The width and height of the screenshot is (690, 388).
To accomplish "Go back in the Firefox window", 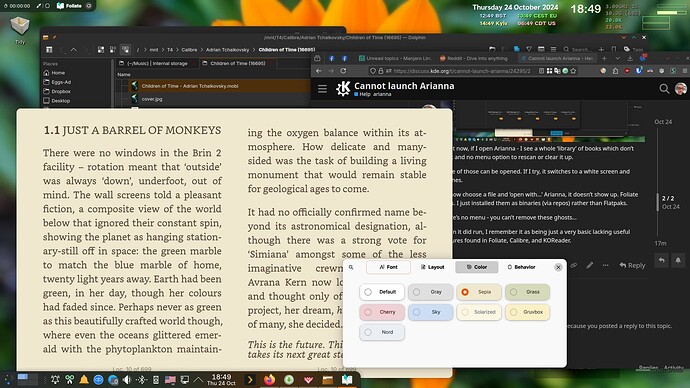I will [x=319, y=71].
